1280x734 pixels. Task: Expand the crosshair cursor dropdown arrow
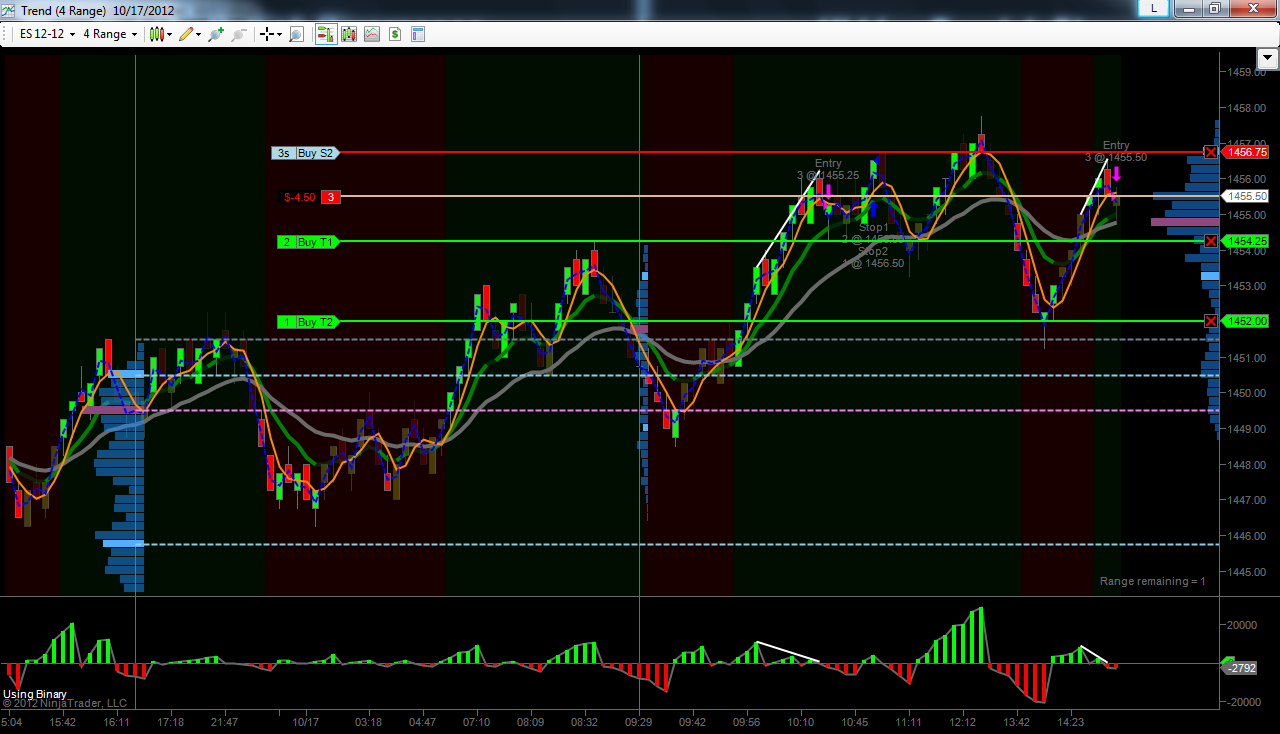tap(281, 34)
